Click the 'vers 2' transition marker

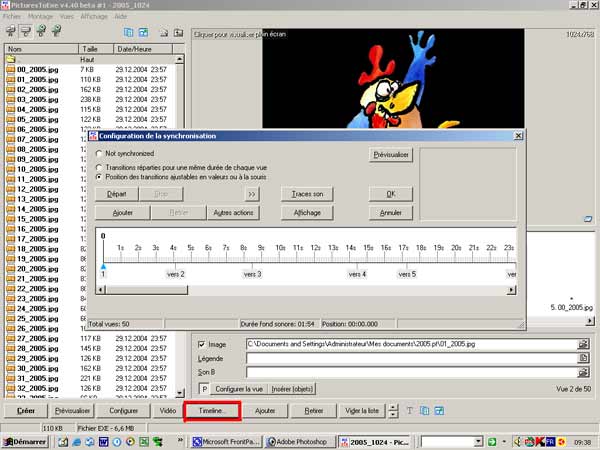[176, 274]
